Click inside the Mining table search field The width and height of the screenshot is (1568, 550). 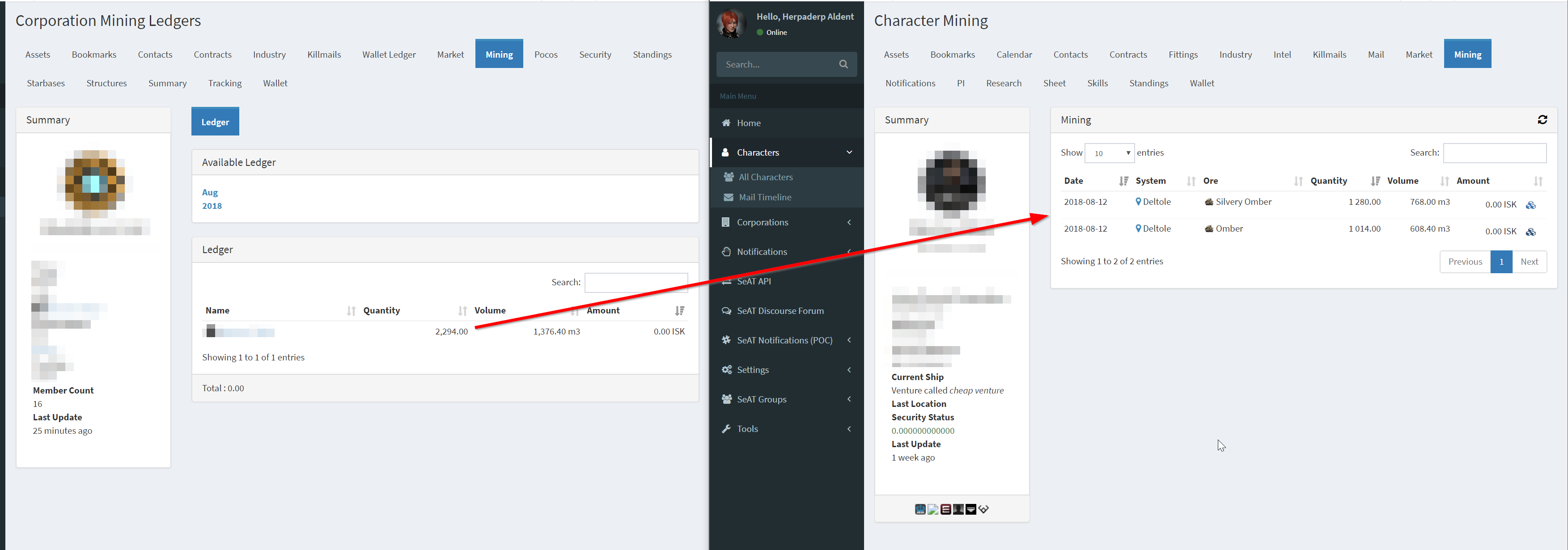coord(1494,153)
